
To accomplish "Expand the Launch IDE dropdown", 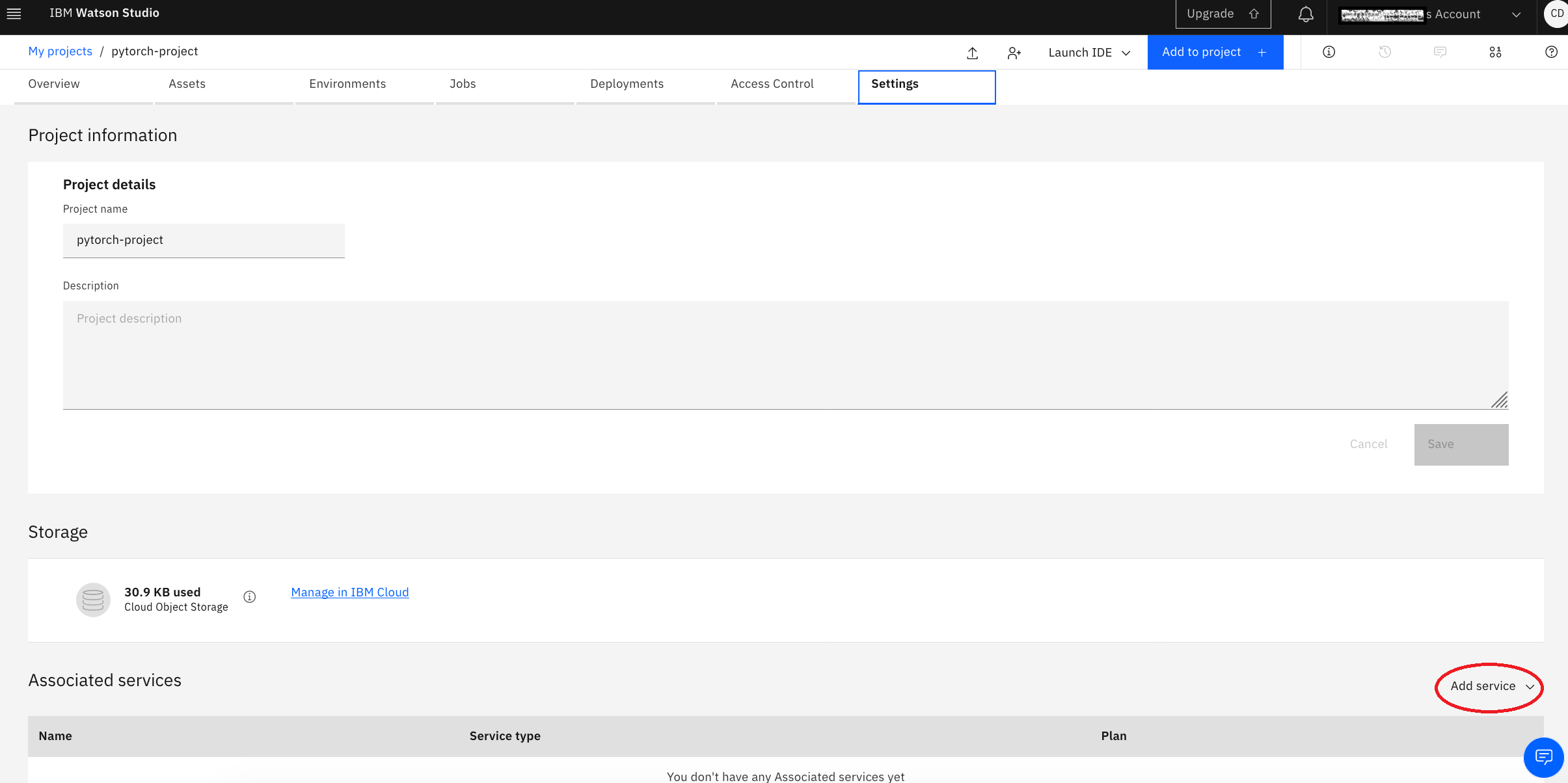I will (x=1089, y=53).
